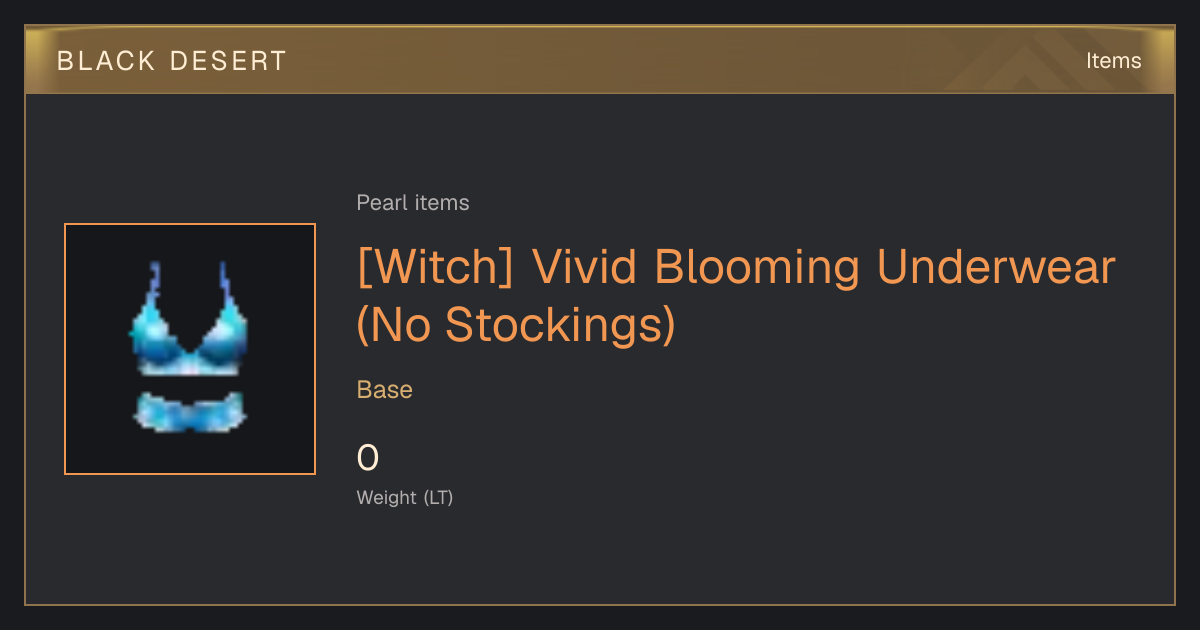Viewport: 1200px width, 630px height.
Task: Select the Base grade label
Action: coord(385,390)
